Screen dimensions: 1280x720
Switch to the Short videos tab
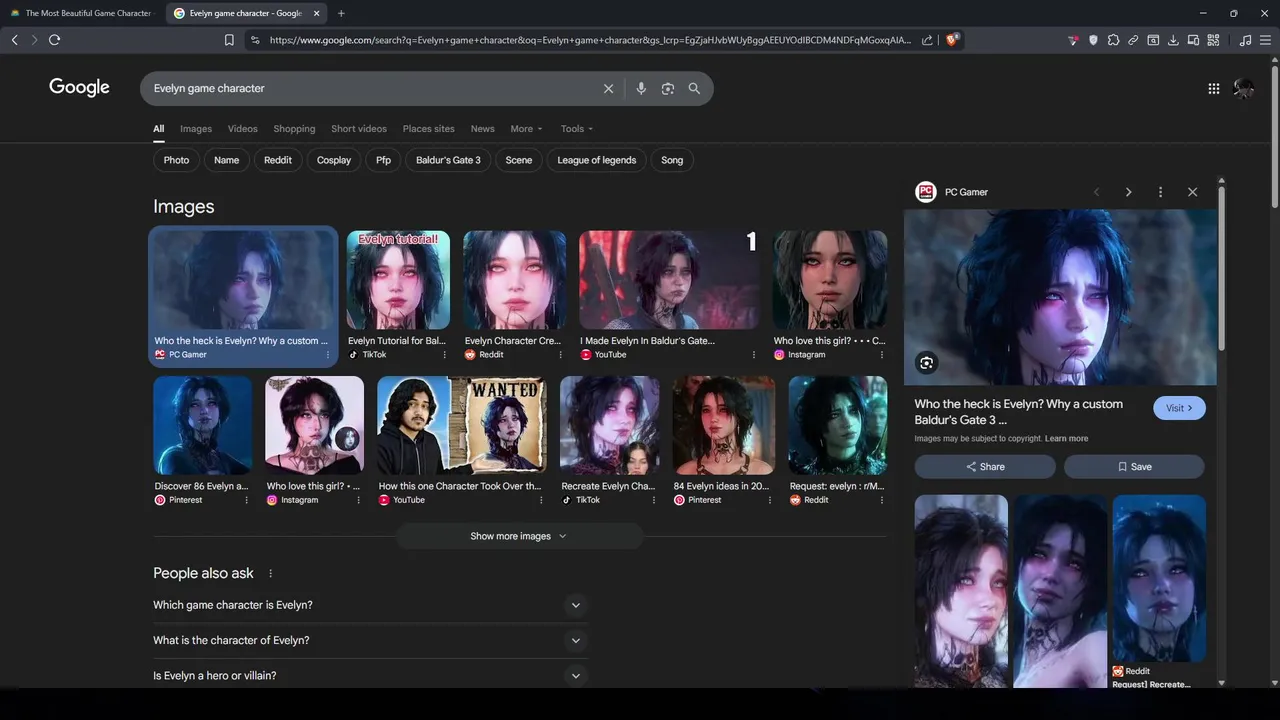(x=359, y=129)
